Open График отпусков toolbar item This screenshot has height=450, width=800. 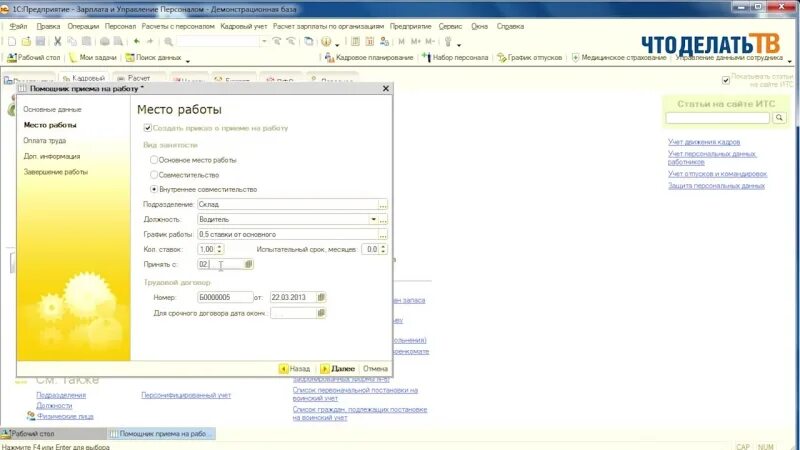[530, 58]
